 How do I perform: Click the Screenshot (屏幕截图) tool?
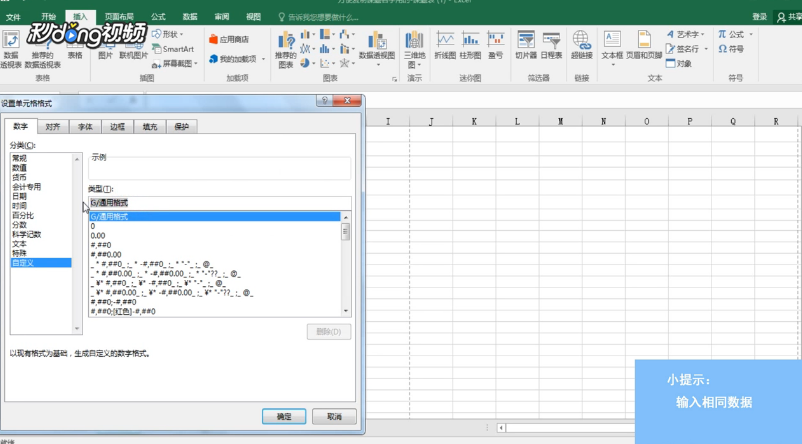(x=174, y=63)
